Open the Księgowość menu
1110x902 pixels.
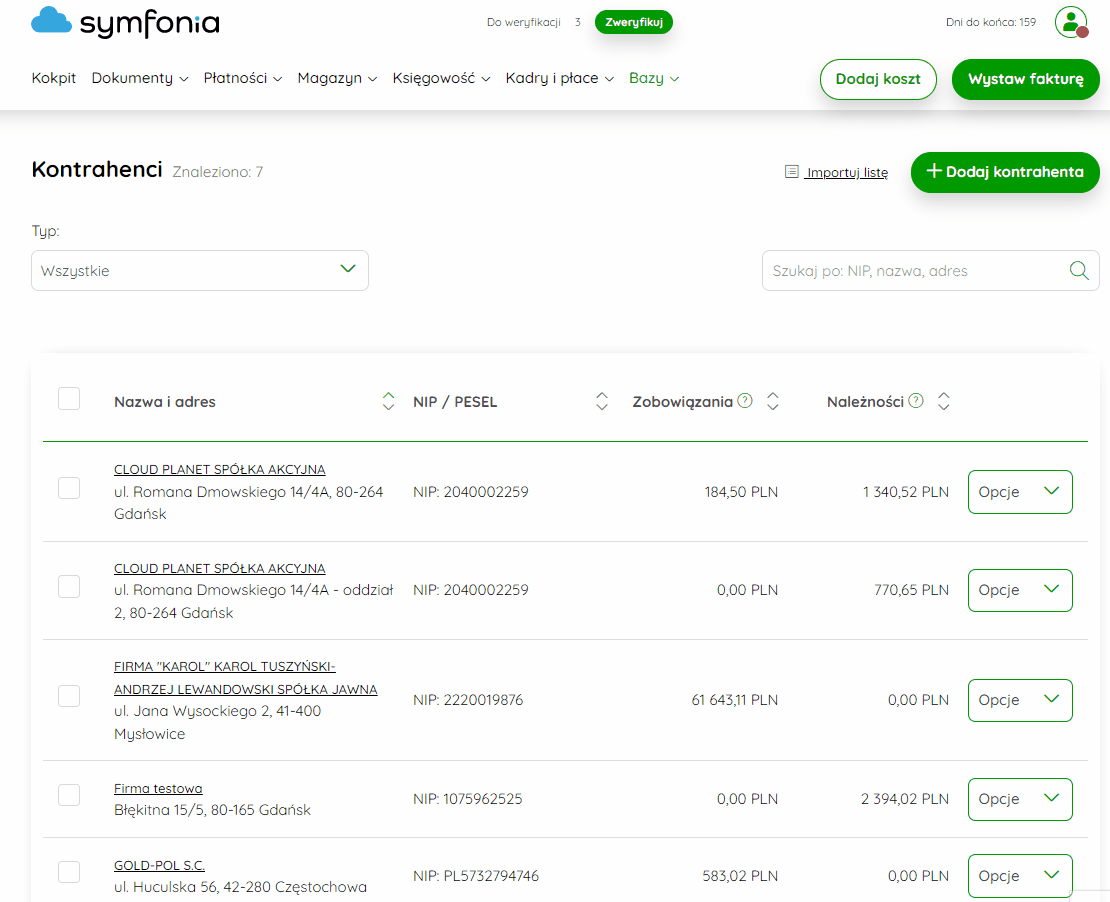pyautogui.click(x=441, y=78)
